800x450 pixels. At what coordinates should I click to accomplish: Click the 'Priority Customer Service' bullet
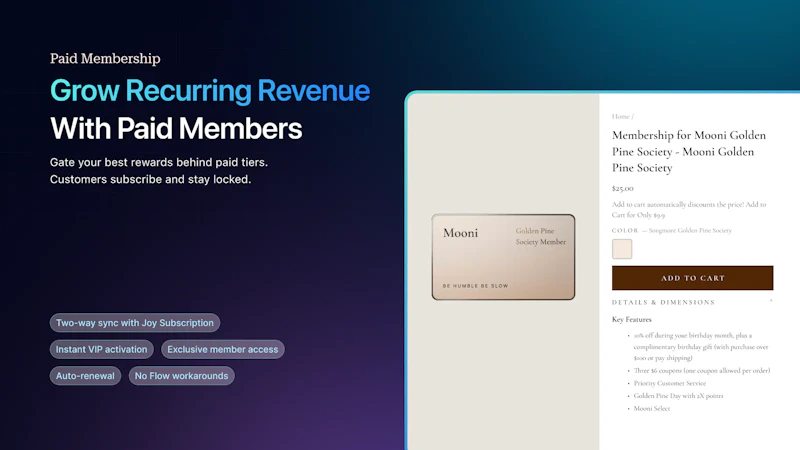[x=669, y=383]
